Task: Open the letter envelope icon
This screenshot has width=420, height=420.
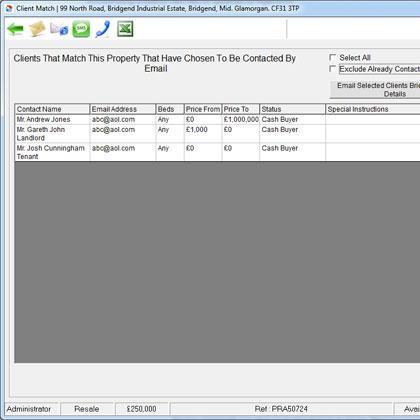Action: pyautogui.click(x=37, y=29)
